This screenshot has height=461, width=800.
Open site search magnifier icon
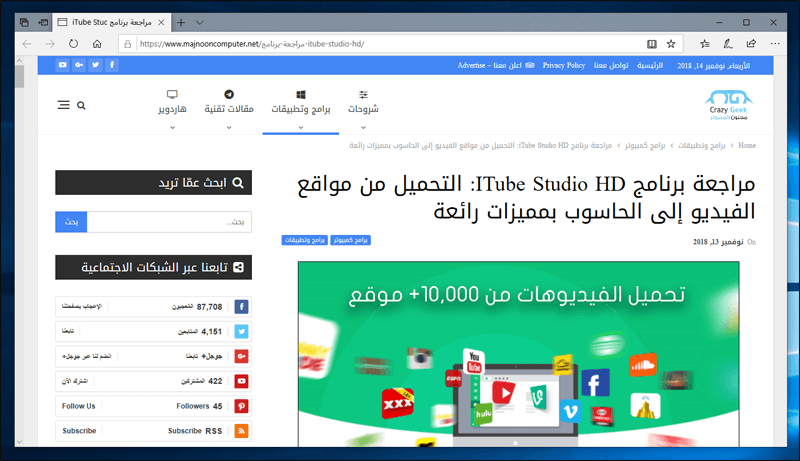click(81, 106)
